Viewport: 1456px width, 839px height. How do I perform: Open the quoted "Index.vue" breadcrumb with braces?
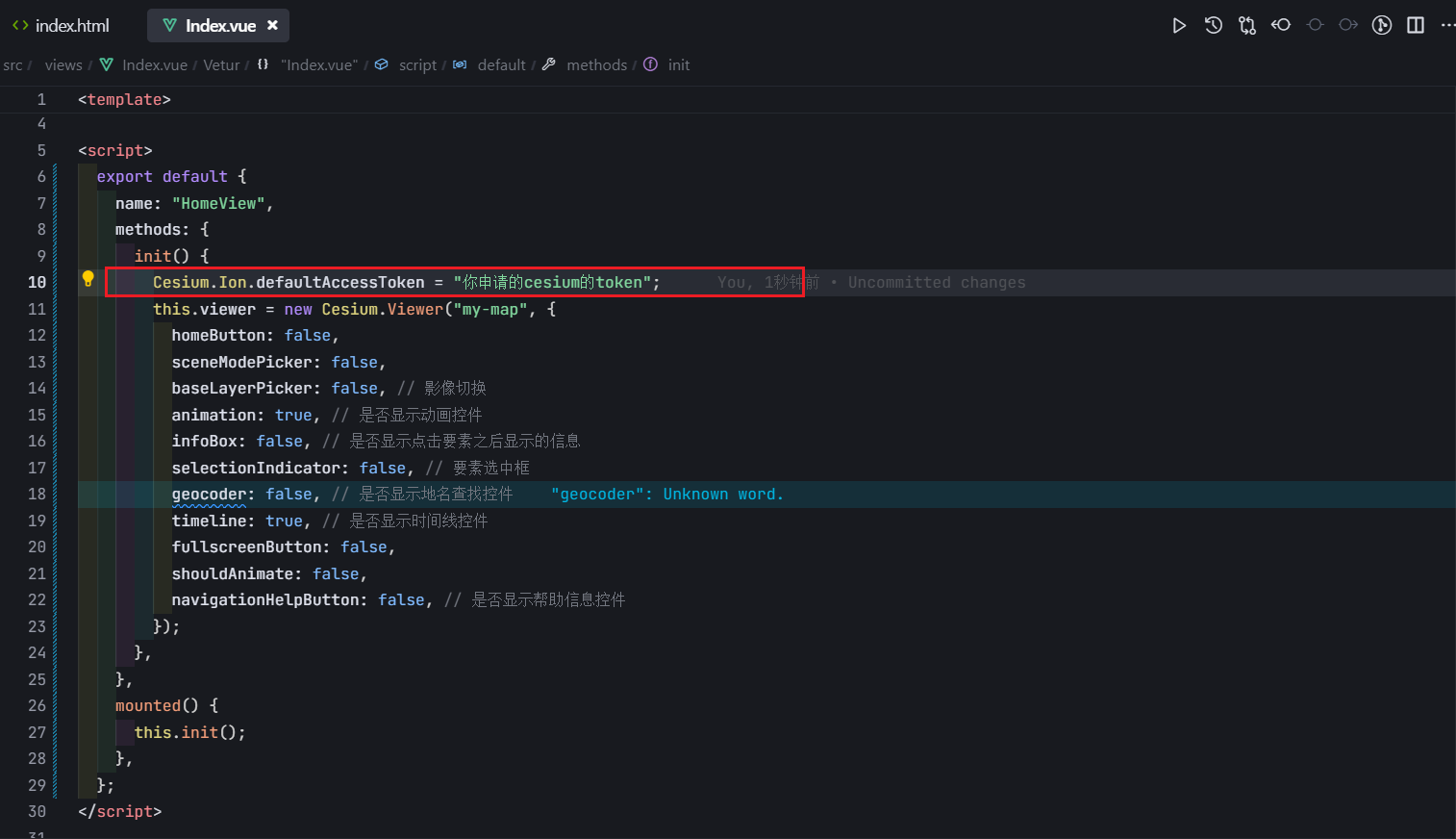click(x=307, y=65)
